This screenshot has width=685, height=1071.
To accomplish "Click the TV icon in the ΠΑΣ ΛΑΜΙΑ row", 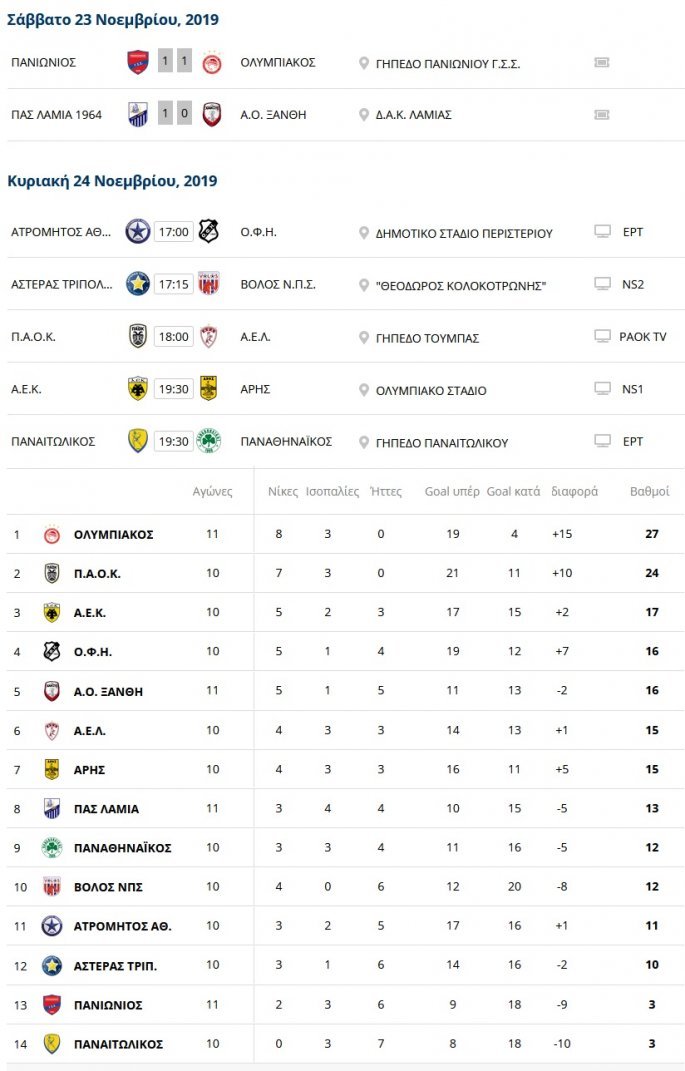I will coord(601,114).
